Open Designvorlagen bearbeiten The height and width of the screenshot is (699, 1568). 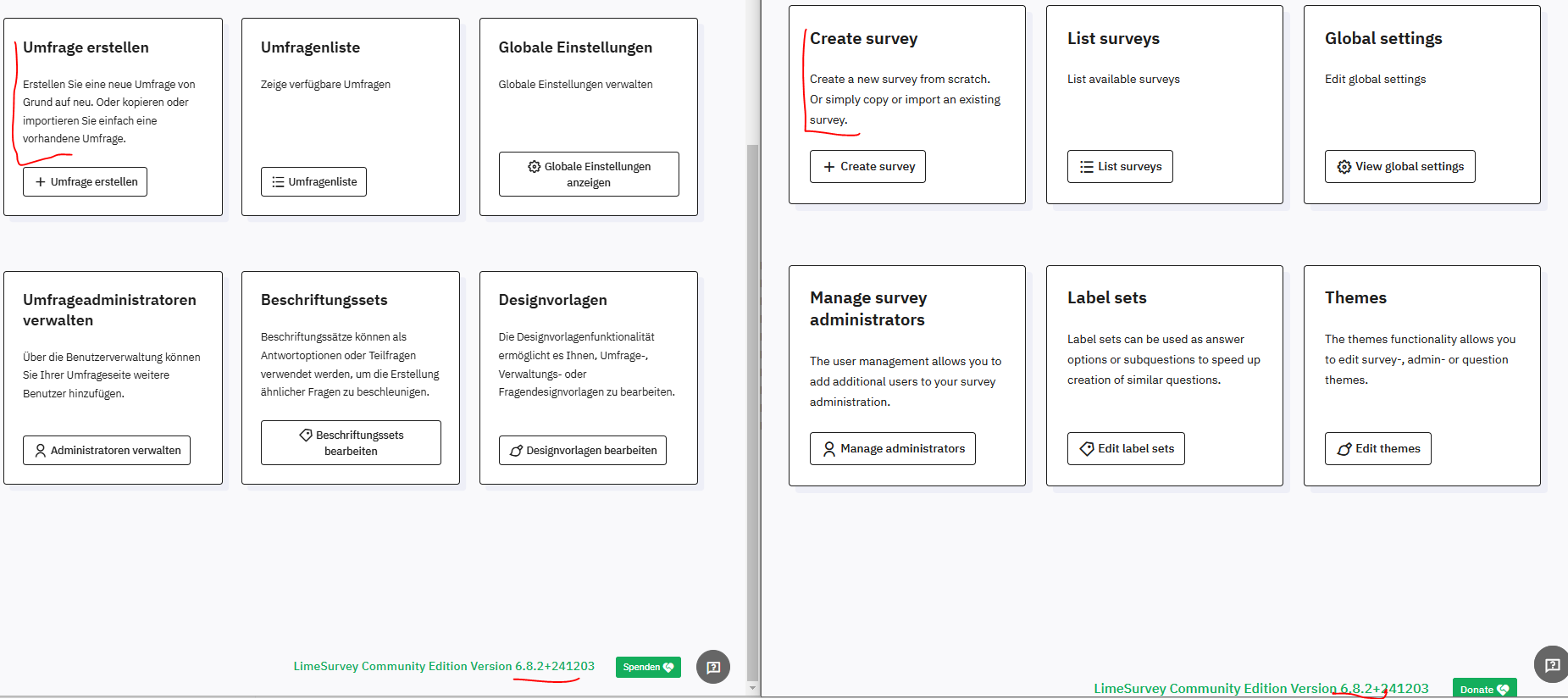click(582, 451)
